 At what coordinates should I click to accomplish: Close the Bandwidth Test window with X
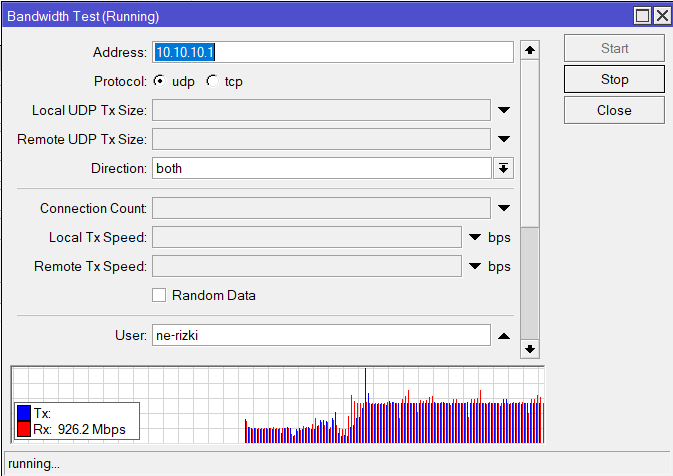click(x=662, y=16)
